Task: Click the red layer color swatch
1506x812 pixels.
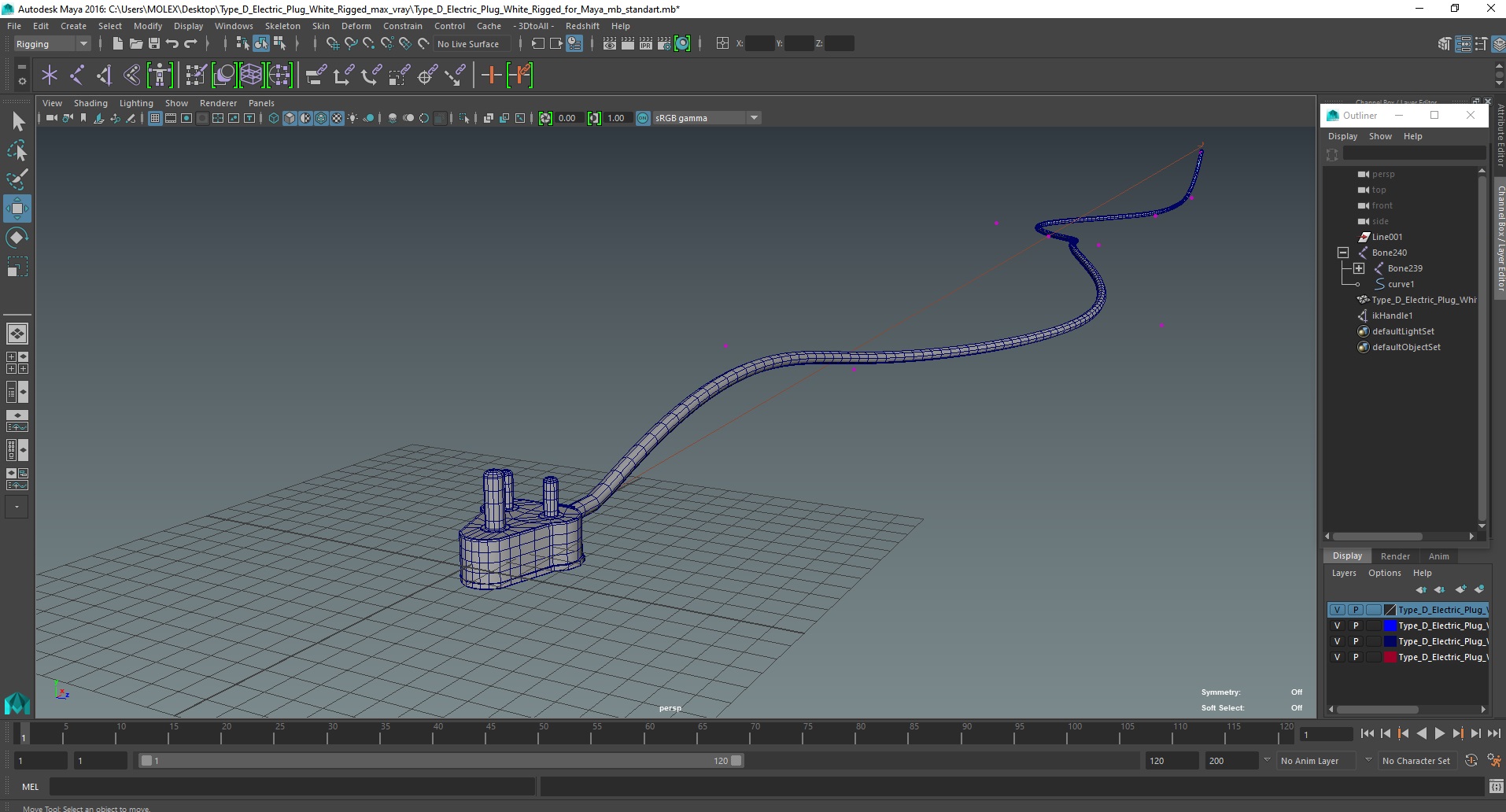Action: tap(1390, 657)
